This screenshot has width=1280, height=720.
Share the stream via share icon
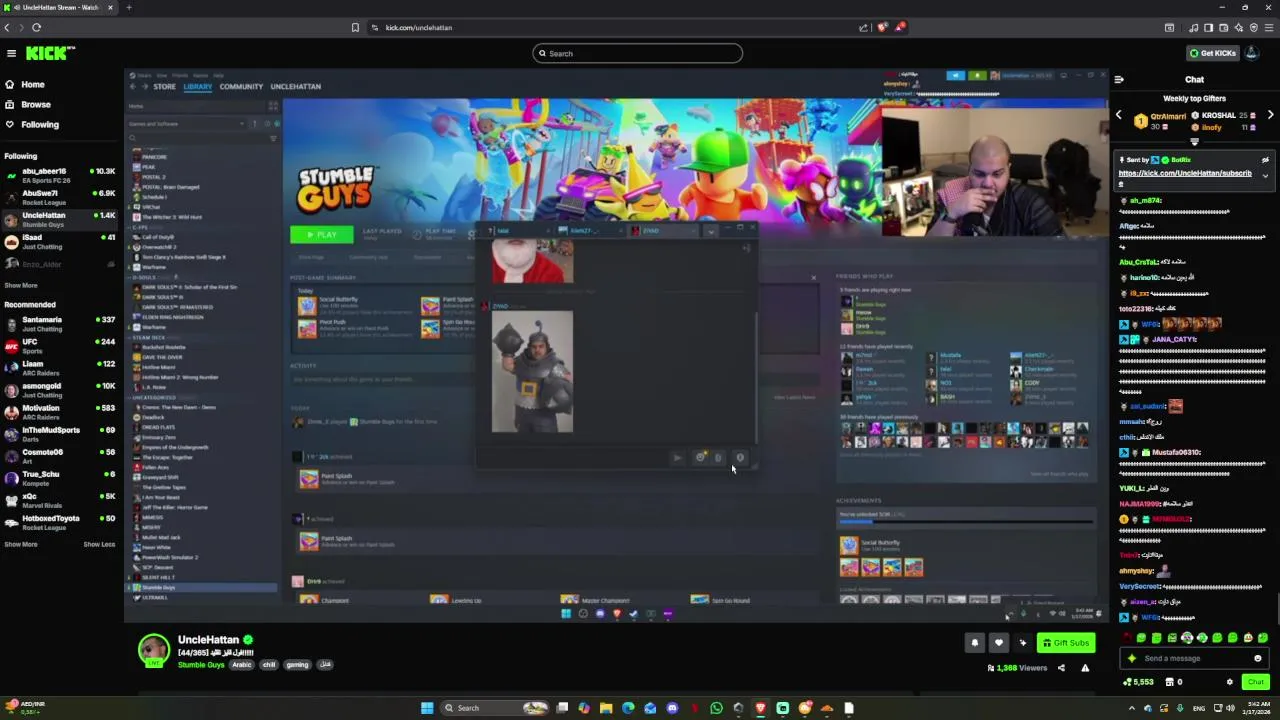1061,668
